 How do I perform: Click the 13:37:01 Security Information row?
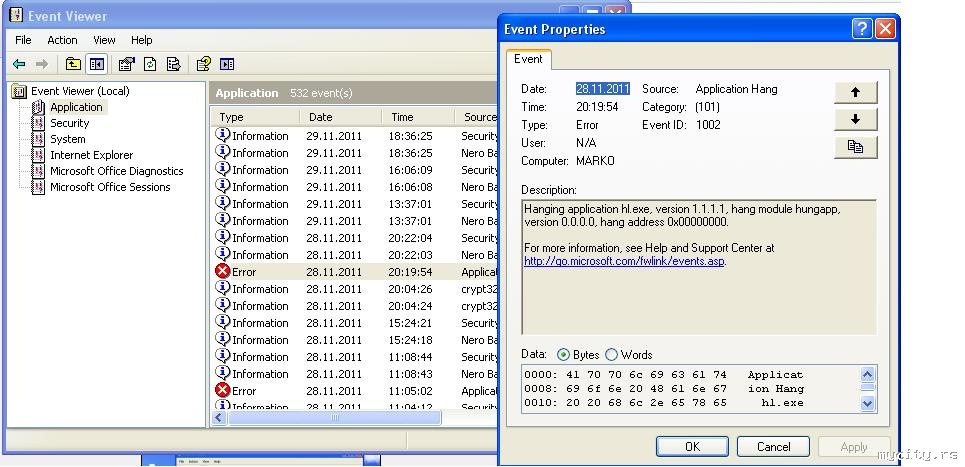coord(355,204)
